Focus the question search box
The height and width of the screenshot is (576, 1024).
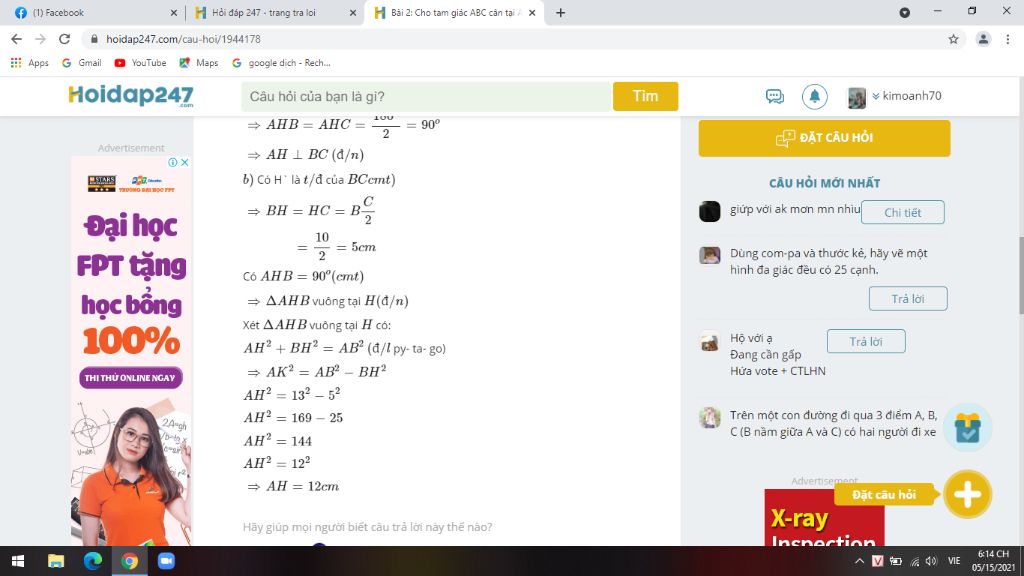pyautogui.click(x=426, y=97)
